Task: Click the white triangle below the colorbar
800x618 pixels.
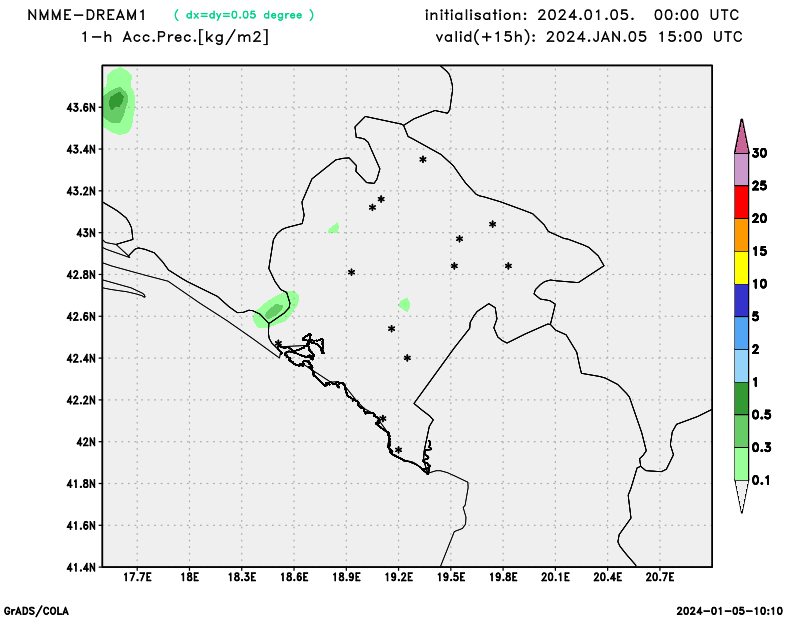Action: click(x=741, y=496)
